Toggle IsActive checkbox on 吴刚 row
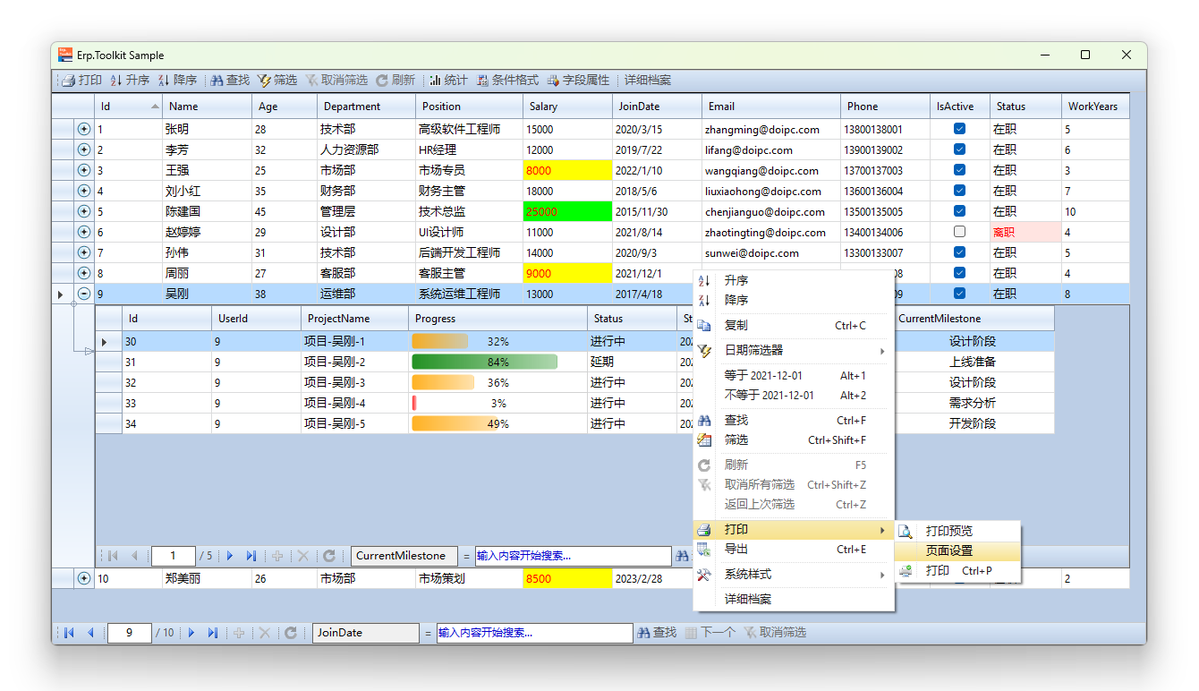The width and height of the screenshot is (1199, 691). [x=957, y=293]
